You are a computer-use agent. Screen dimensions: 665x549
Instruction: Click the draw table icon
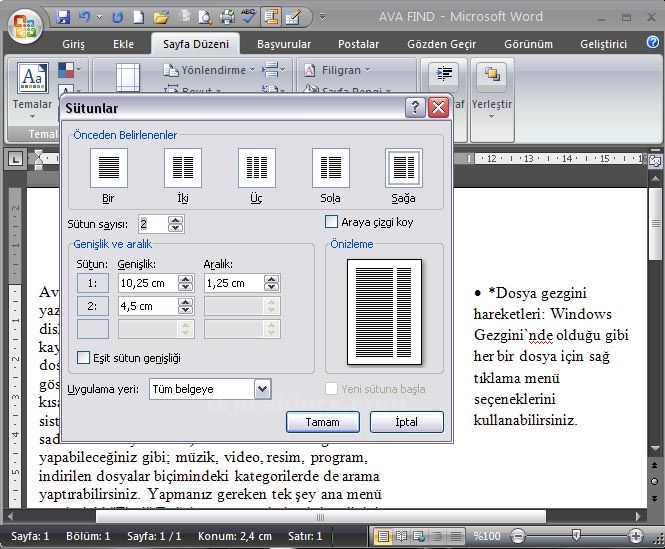[x=293, y=17]
